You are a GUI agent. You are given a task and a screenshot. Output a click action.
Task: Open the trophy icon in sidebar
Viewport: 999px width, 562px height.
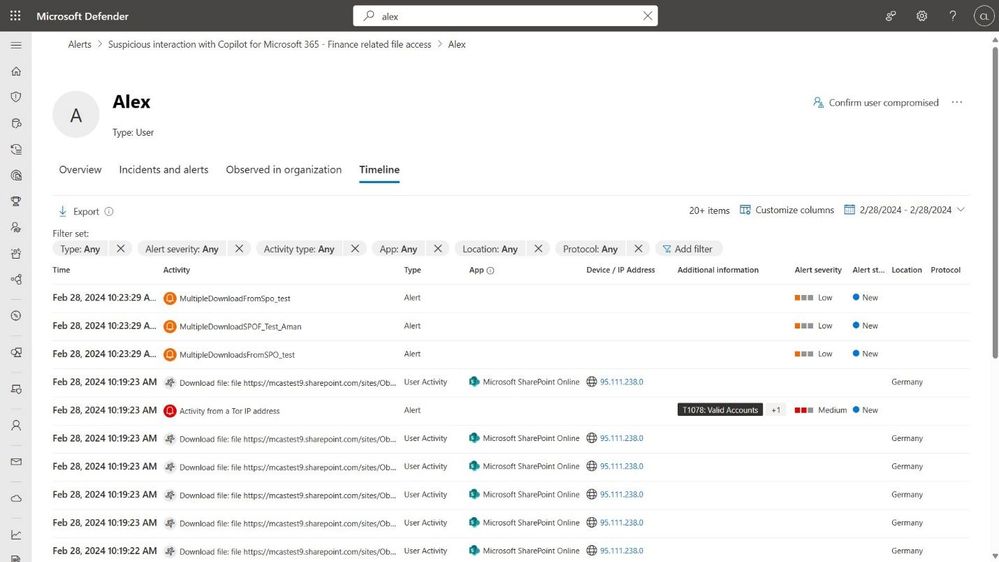click(16, 201)
